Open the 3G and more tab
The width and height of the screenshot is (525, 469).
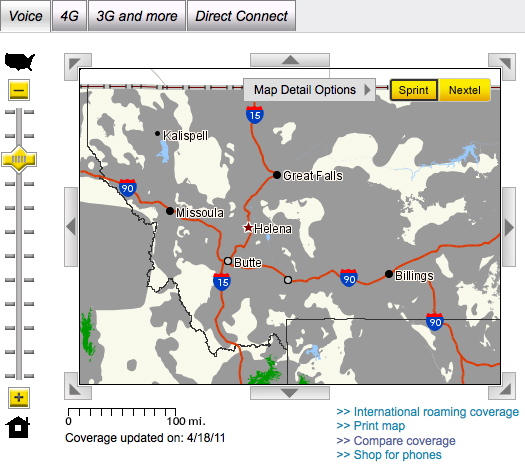pyautogui.click(x=137, y=16)
